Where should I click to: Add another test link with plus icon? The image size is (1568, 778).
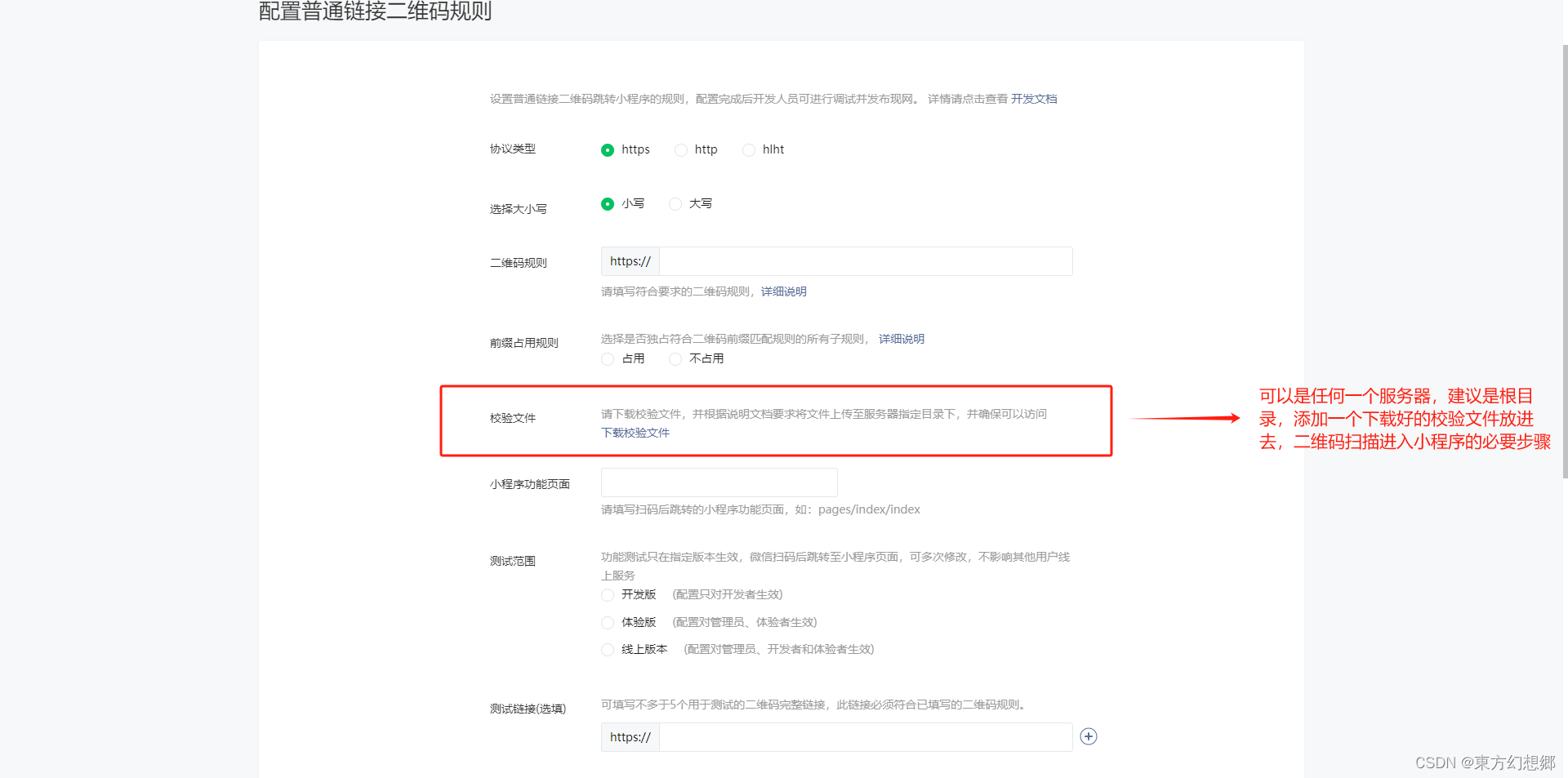pyautogui.click(x=1089, y=736)
